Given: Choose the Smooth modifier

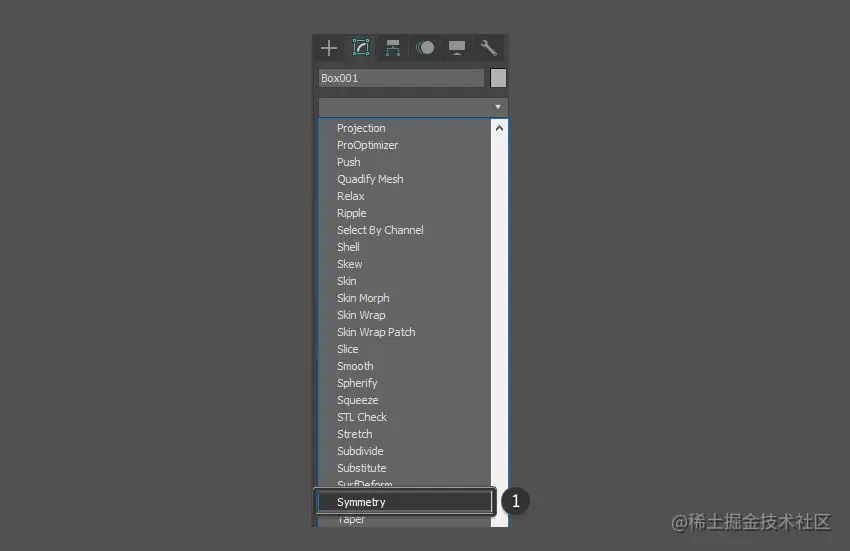Looking at the screenshot, I should (x=355, y=366).
